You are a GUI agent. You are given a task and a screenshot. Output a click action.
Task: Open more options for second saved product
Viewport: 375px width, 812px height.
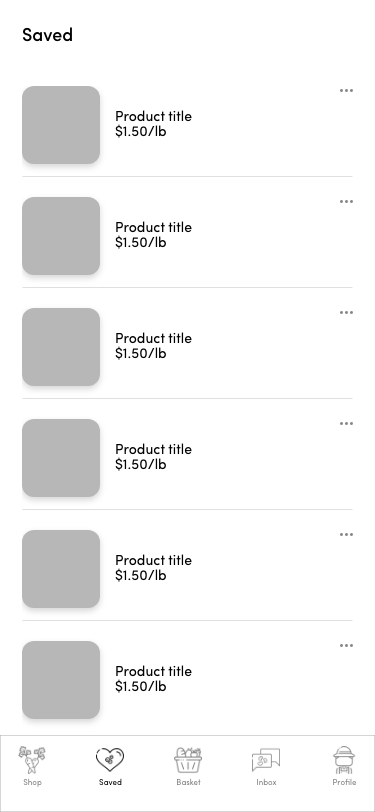click(x=346, y=201)
